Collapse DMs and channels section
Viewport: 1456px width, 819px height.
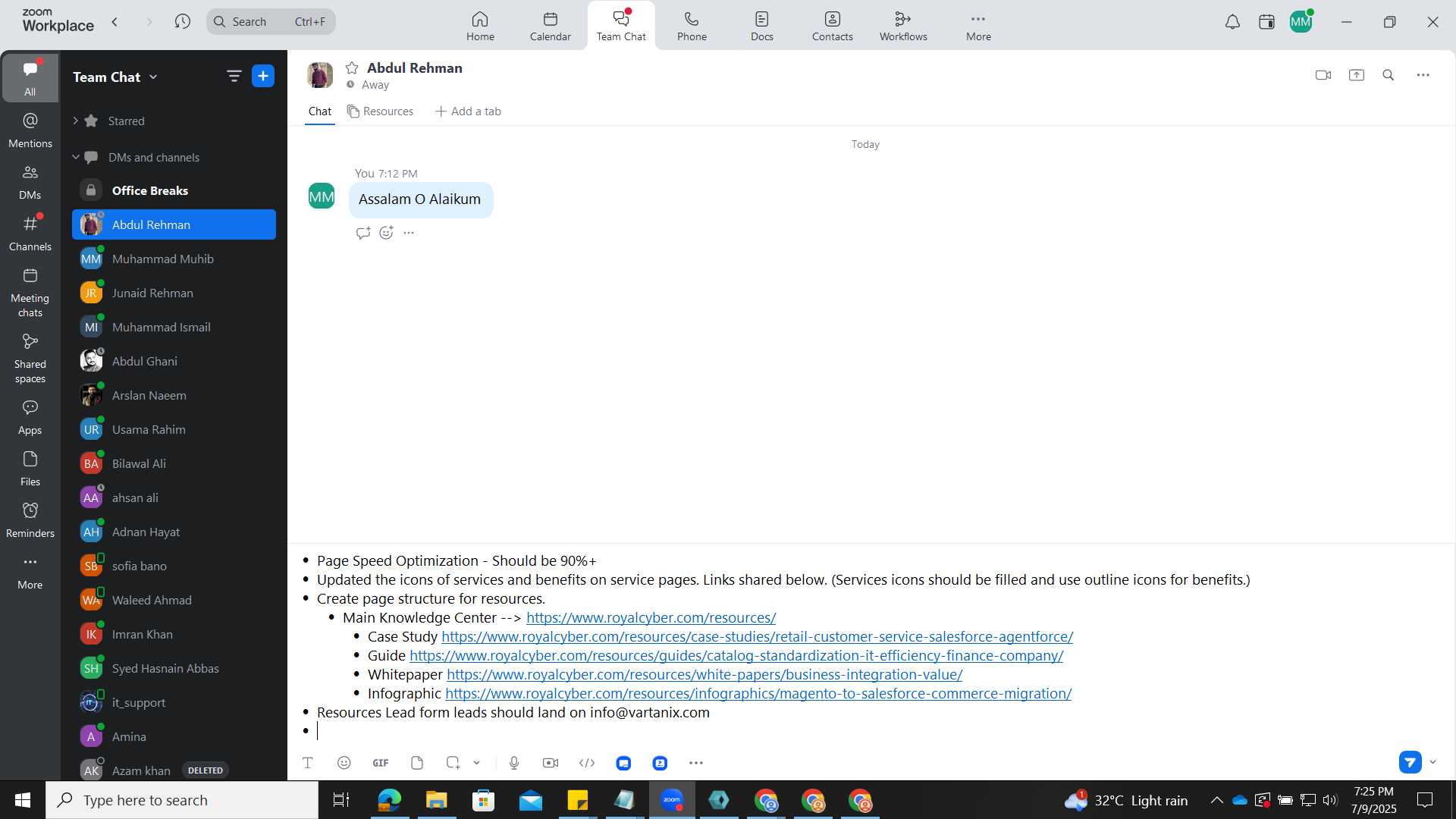[x=75, y=157]
